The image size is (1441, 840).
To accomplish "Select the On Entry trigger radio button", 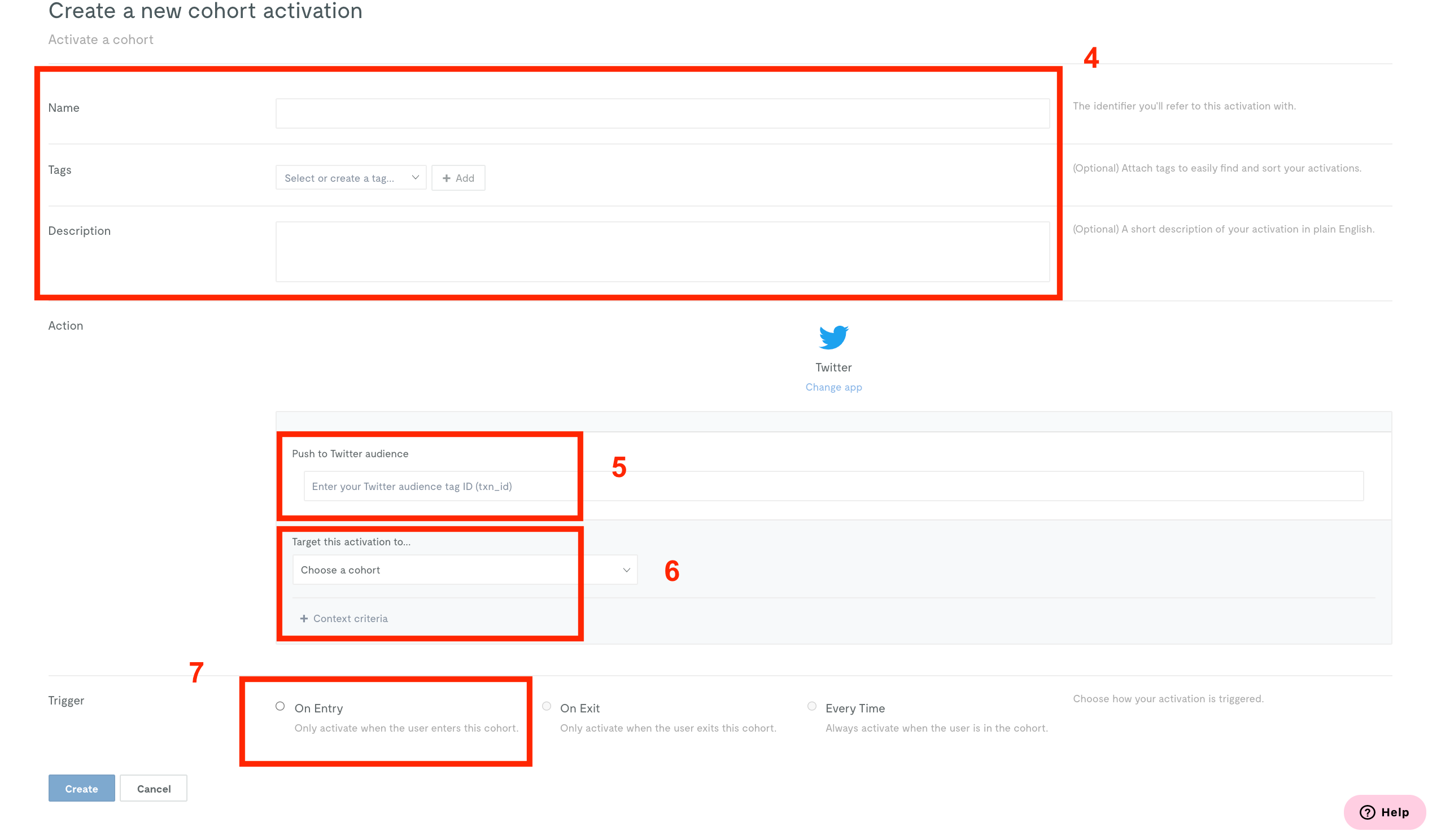I will pos(280,706).
